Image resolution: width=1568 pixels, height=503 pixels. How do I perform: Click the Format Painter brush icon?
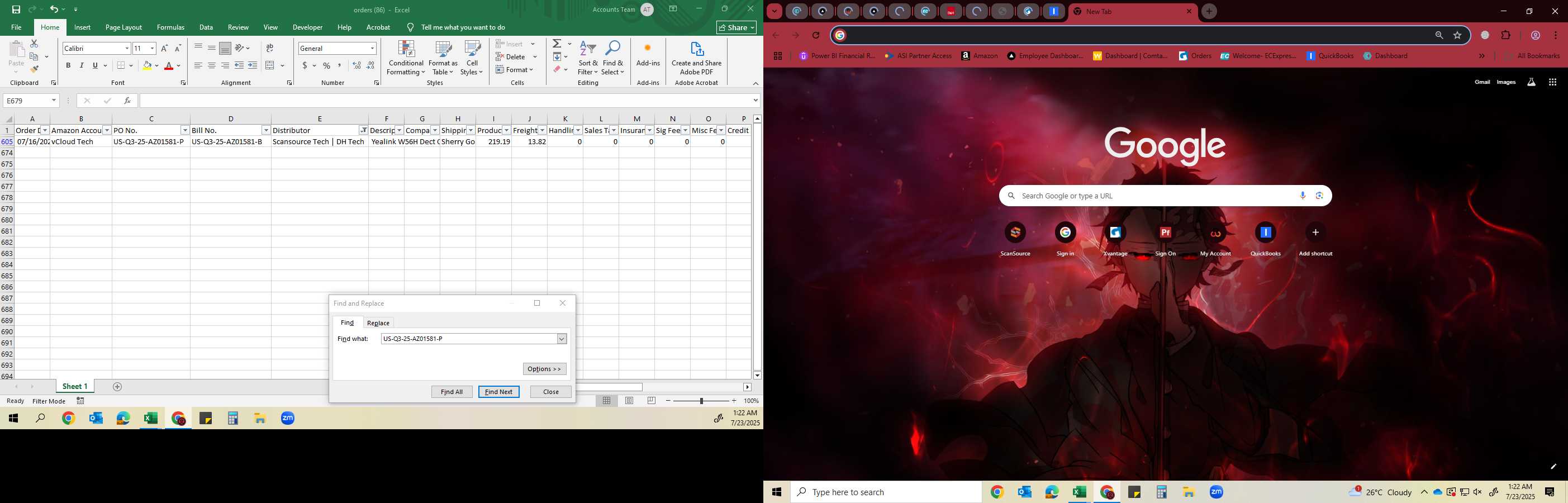tap(34, 69)
